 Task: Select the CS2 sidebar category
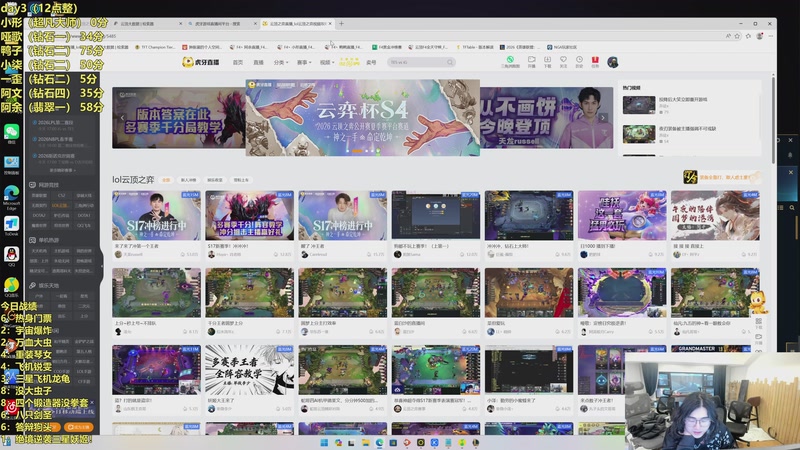coord(62,195)
